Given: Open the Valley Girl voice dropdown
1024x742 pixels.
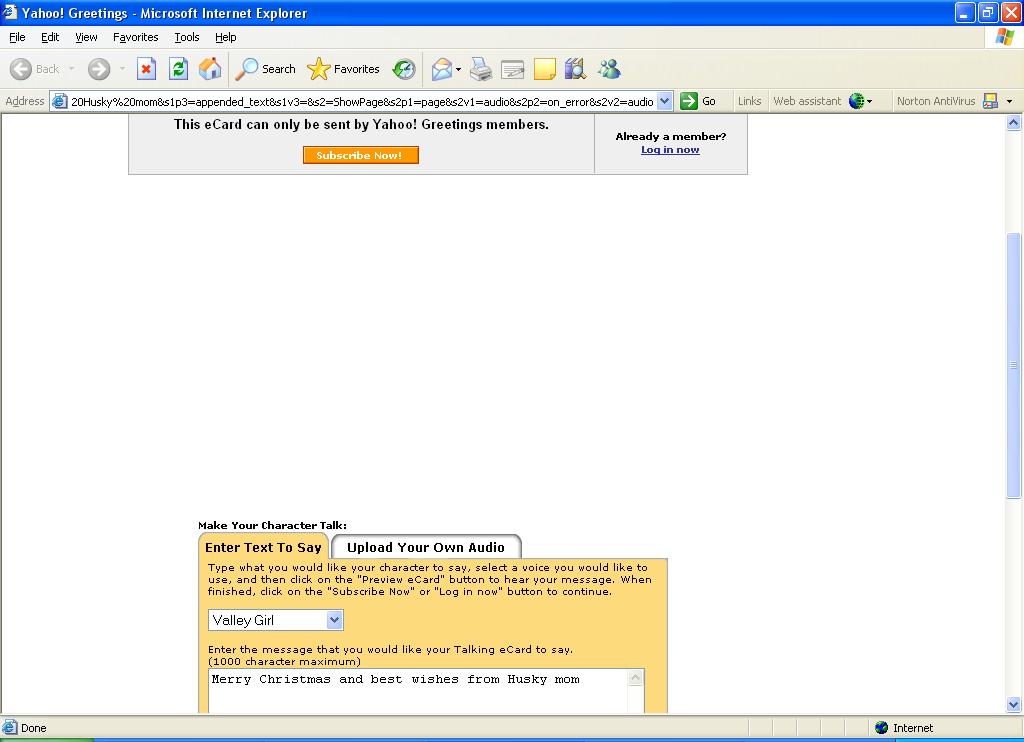Looking at the screenshot, I should pos(276,620).
